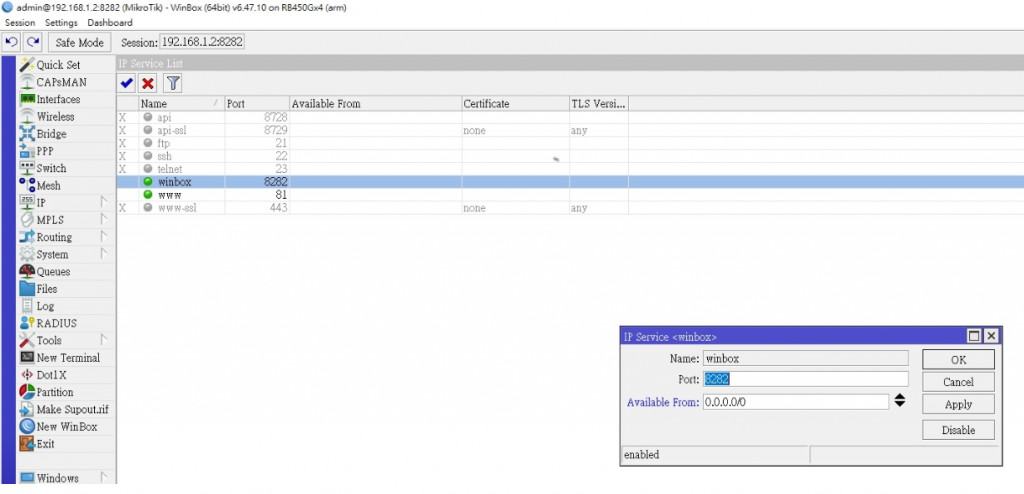Expand the IP submenu arrow
The width and height of the screenshot is (1024, 494).
[x=103, y=203]
